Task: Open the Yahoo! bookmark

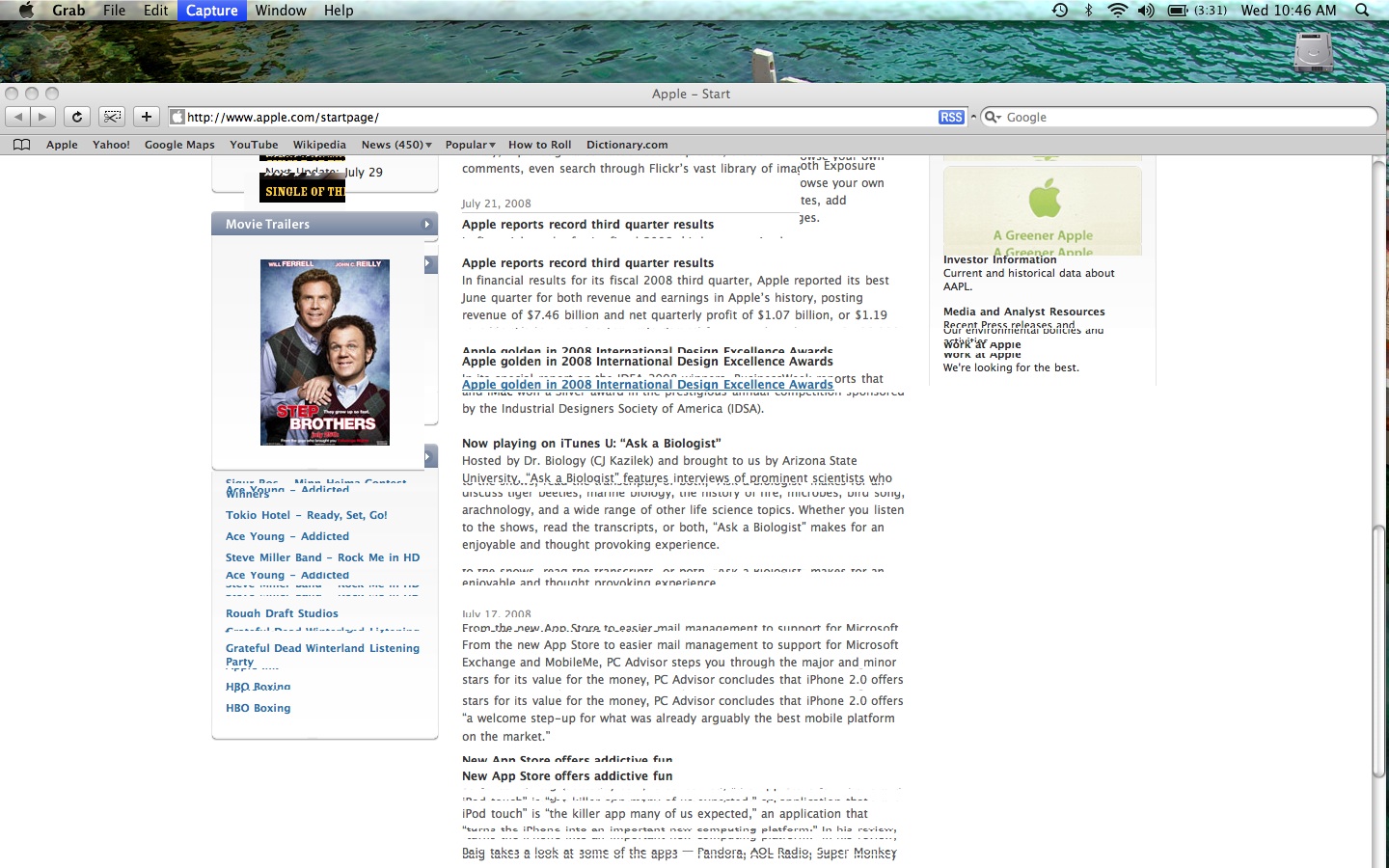Action: 111,145
